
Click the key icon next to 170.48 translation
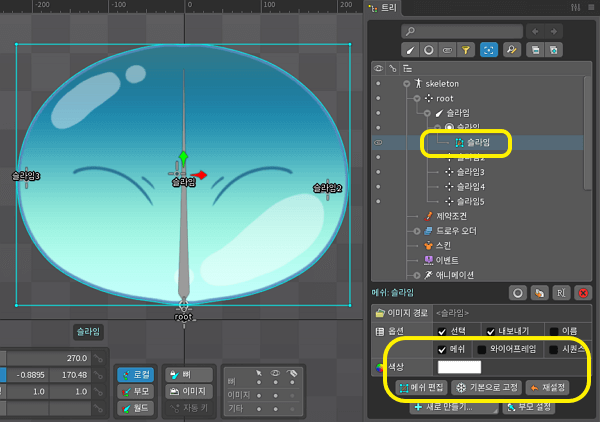[99, 375]
